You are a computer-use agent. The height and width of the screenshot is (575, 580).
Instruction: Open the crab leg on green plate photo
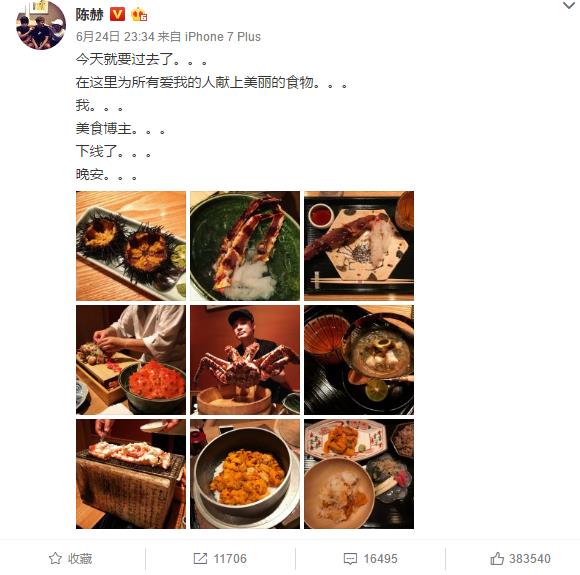(x=245, y=246)
